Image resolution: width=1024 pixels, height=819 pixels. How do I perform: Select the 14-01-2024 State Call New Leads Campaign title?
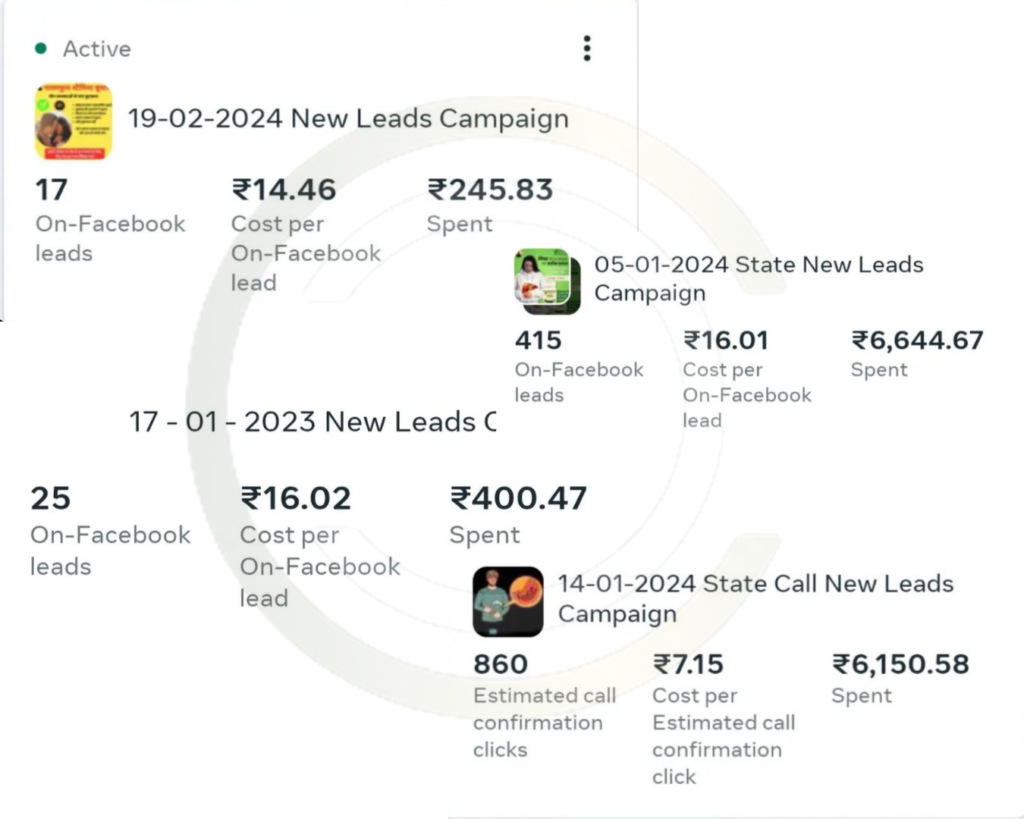pyautogui.click(x=755, y=598)
